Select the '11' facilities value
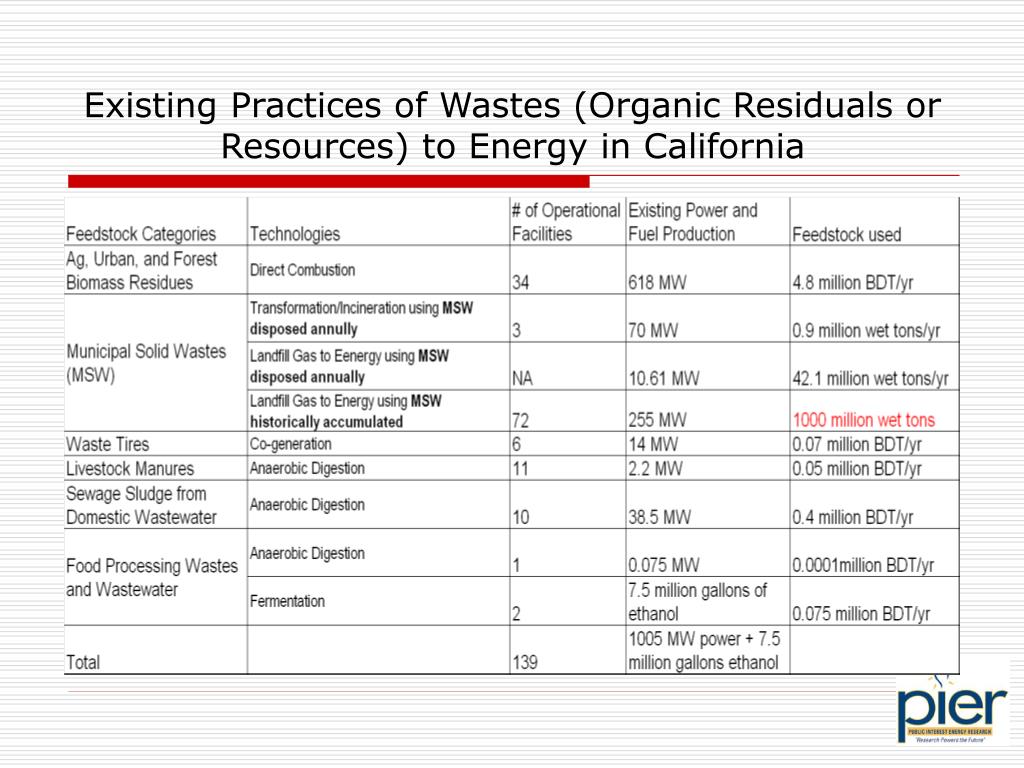The image size is (1024, 768). 520,468
